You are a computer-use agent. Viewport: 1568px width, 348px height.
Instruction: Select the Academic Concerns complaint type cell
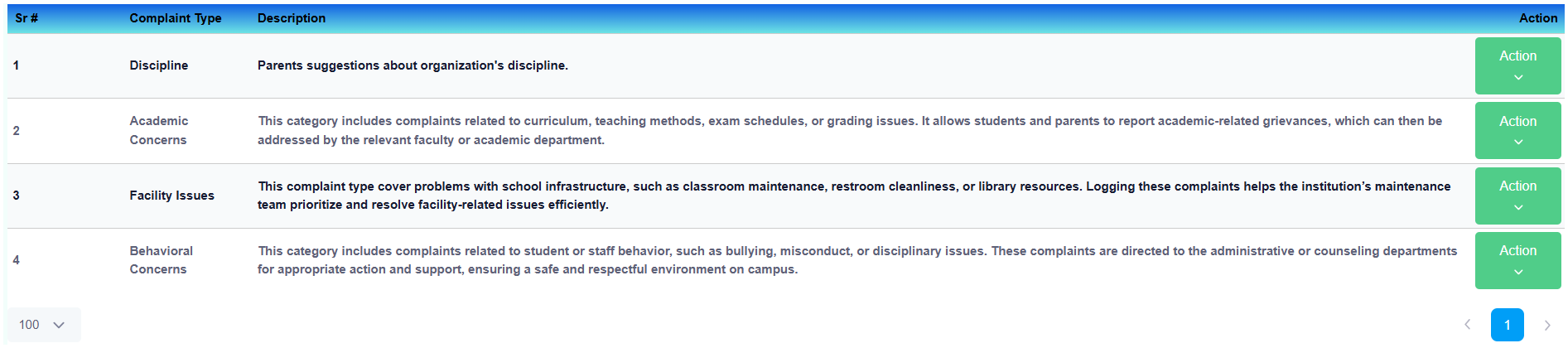[x=159, y=130]
